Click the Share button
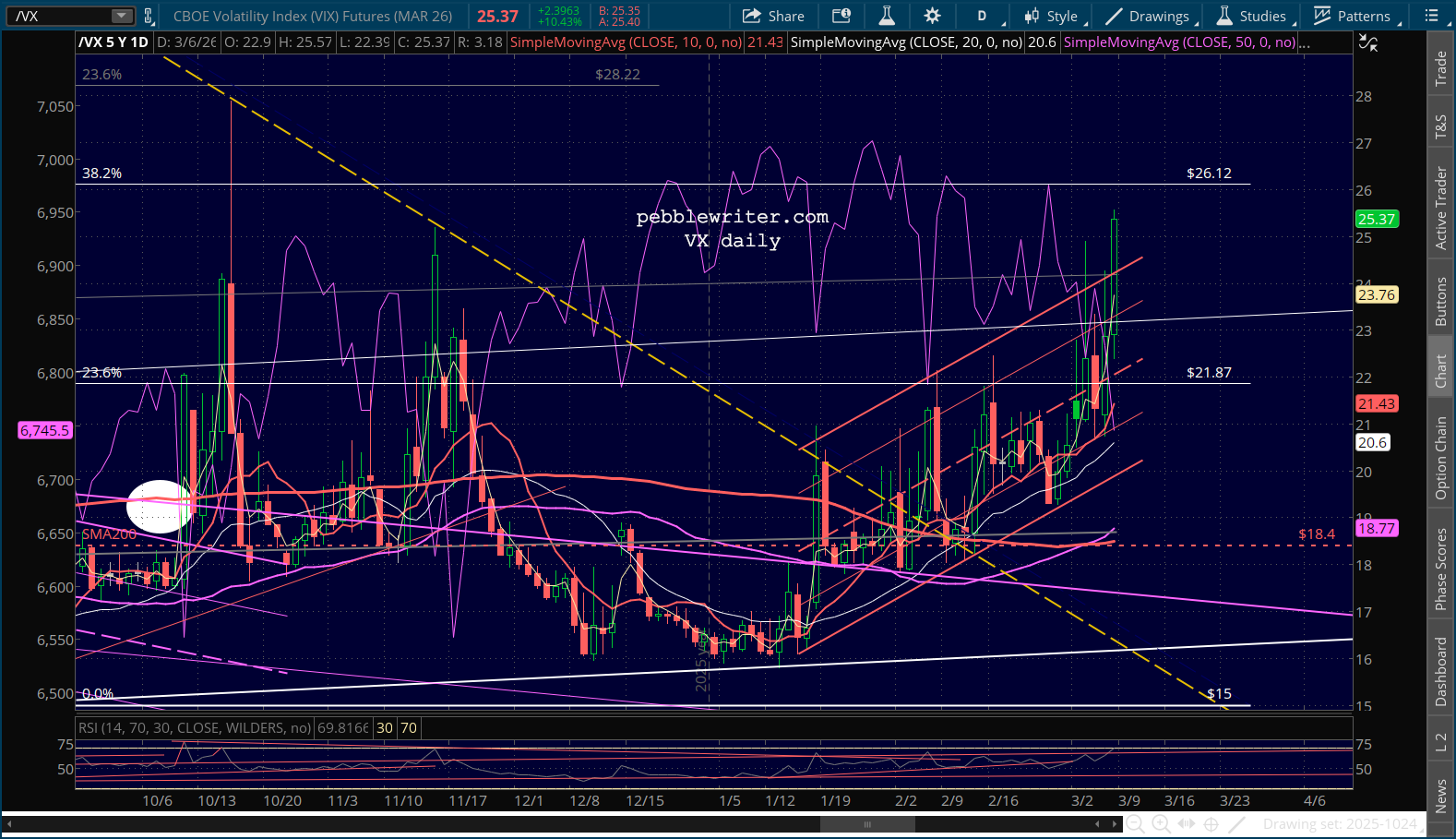Viewport: 1456px width, 839px height. (x=773, y=16)
